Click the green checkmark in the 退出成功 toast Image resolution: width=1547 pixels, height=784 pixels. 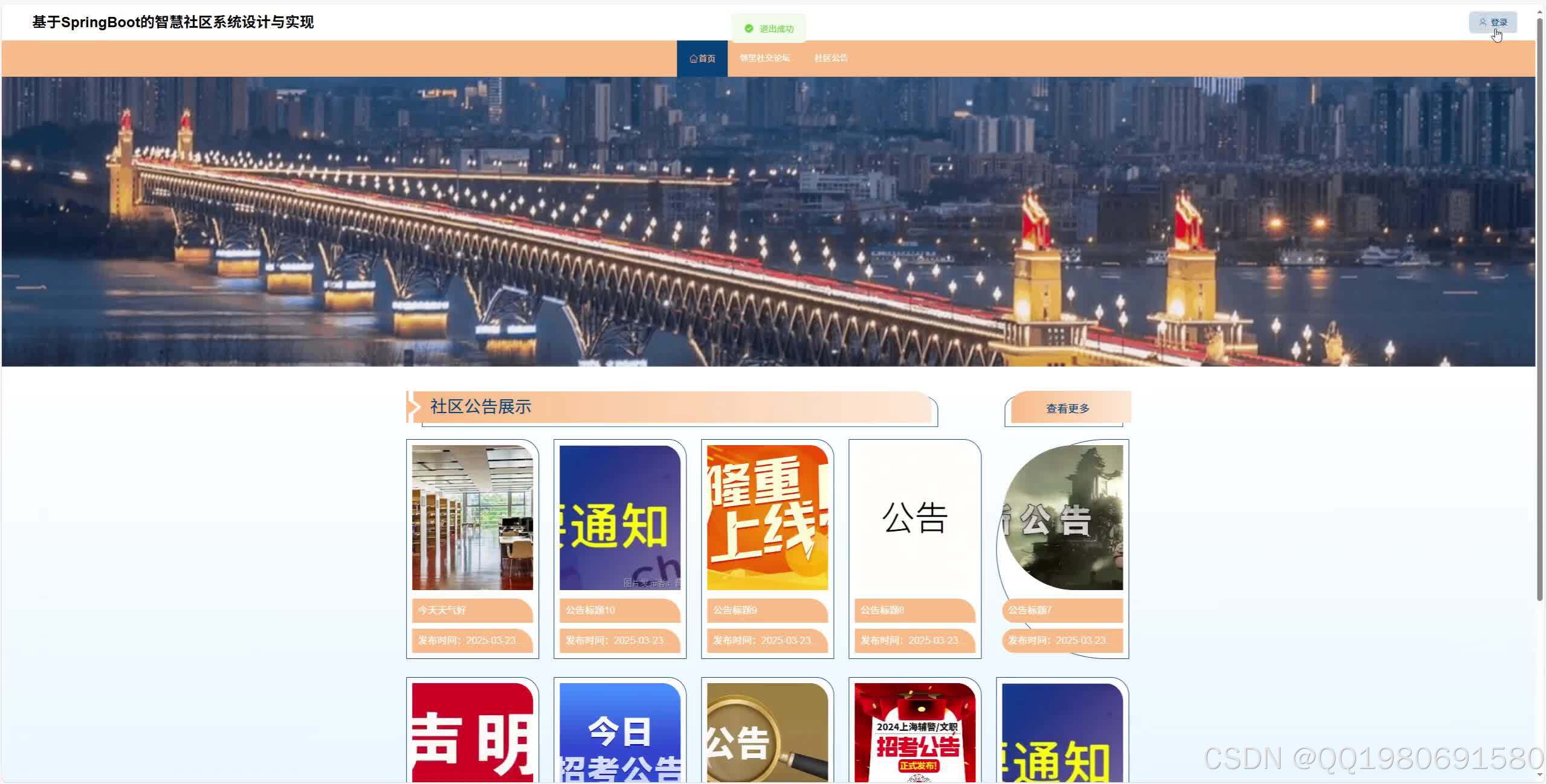click(748, 28)
